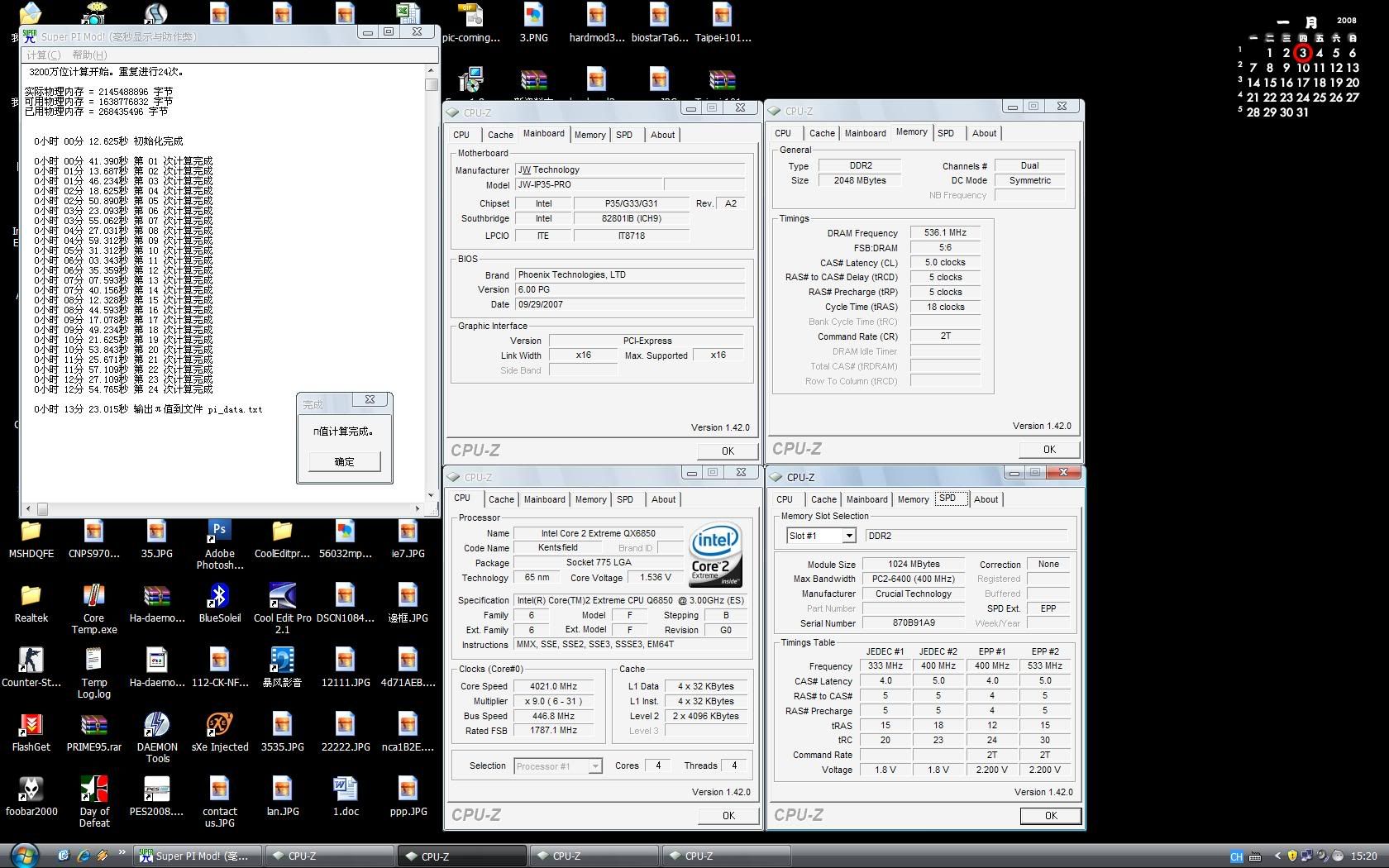Click the taskbar clock showing 15:20

coord(1363,856)
